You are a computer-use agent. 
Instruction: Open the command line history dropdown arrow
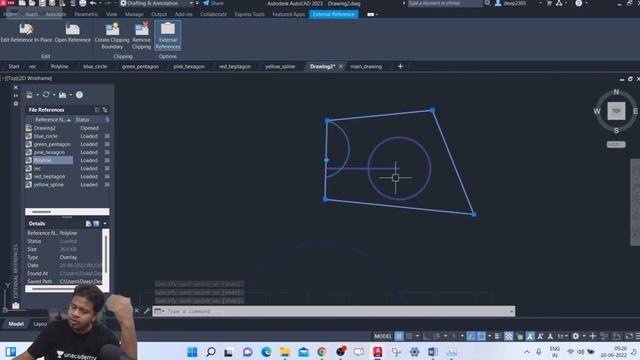tap(511, 311)
